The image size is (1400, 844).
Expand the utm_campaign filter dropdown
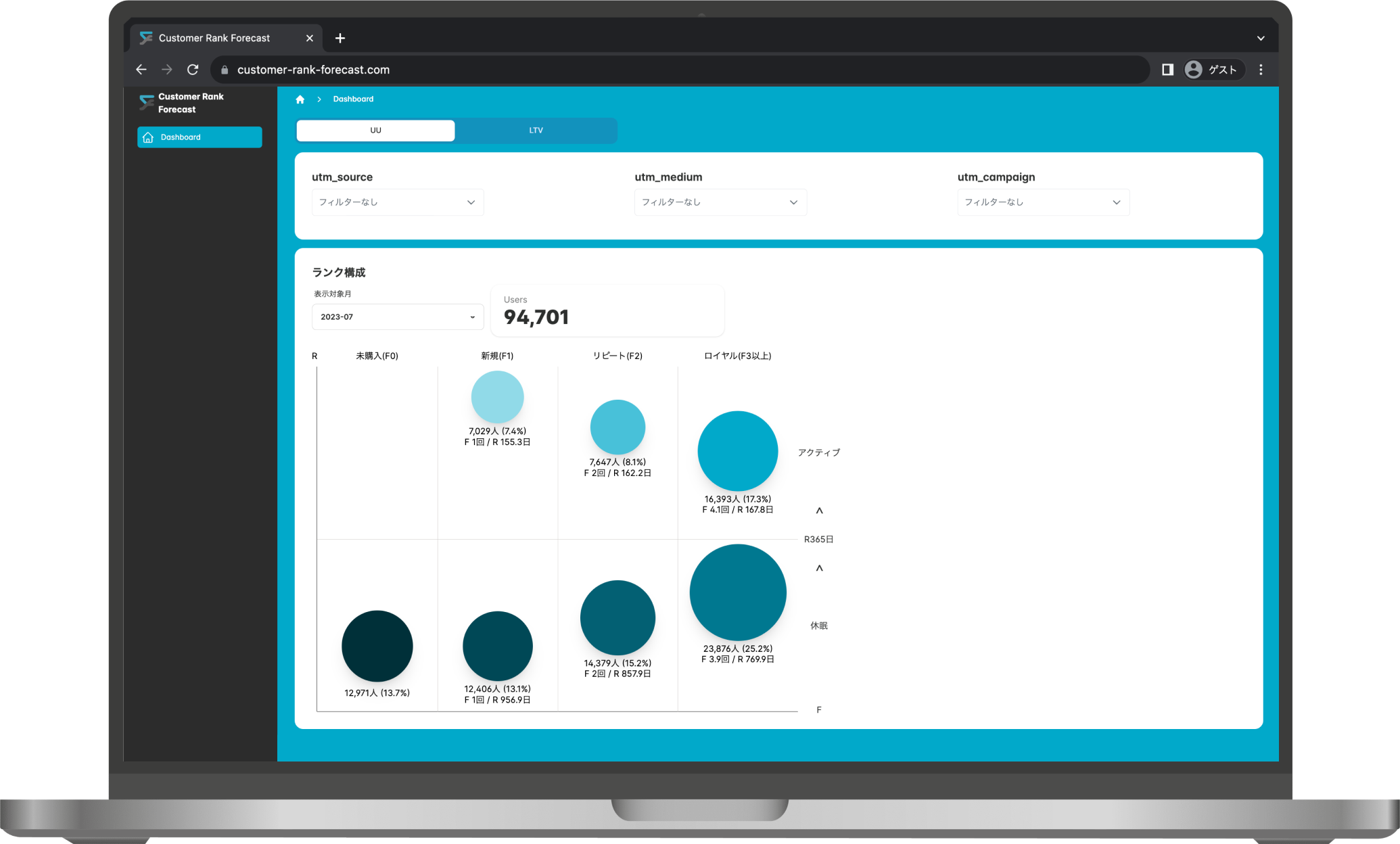(x=1043, y=202)
